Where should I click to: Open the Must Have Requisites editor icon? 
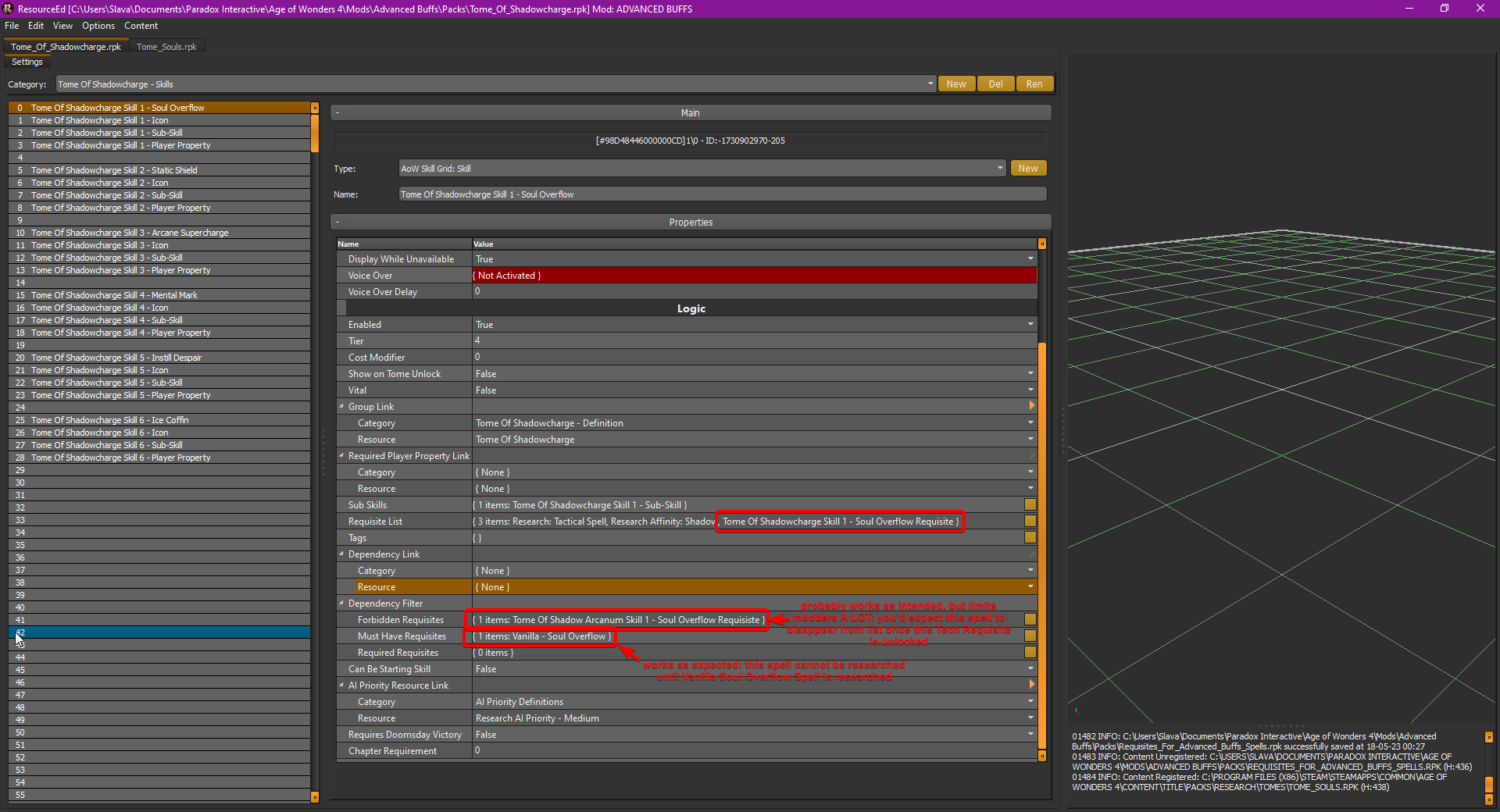[1030, 636]
